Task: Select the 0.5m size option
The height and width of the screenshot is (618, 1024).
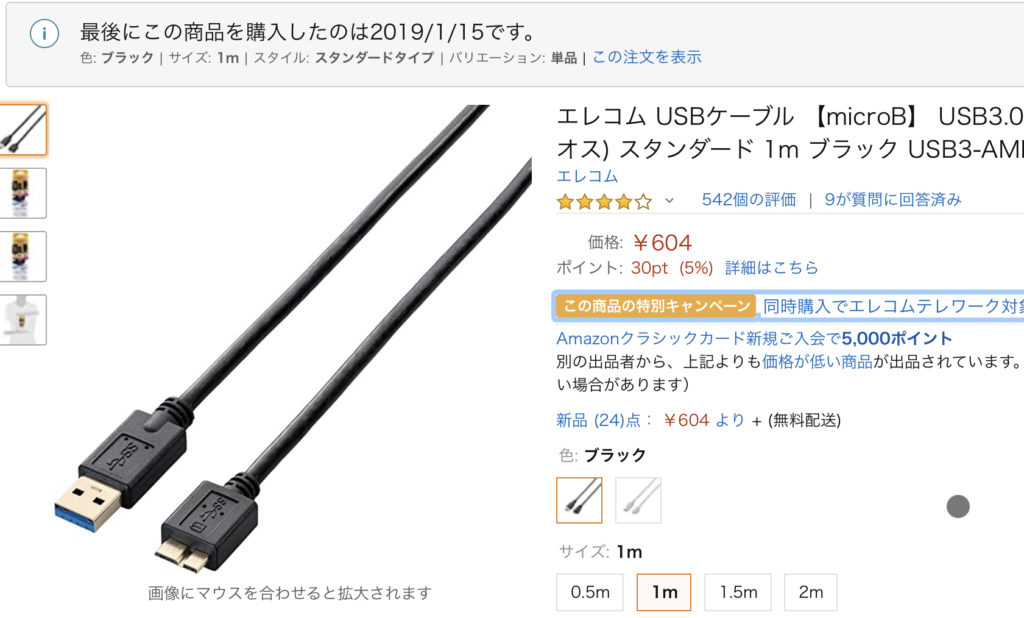Action: coord(590,592)
